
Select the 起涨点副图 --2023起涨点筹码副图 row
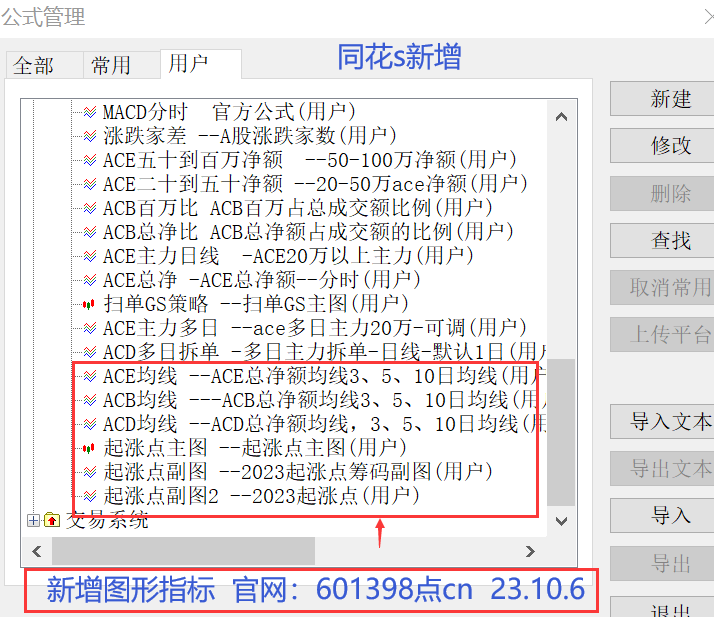(298, 472)
